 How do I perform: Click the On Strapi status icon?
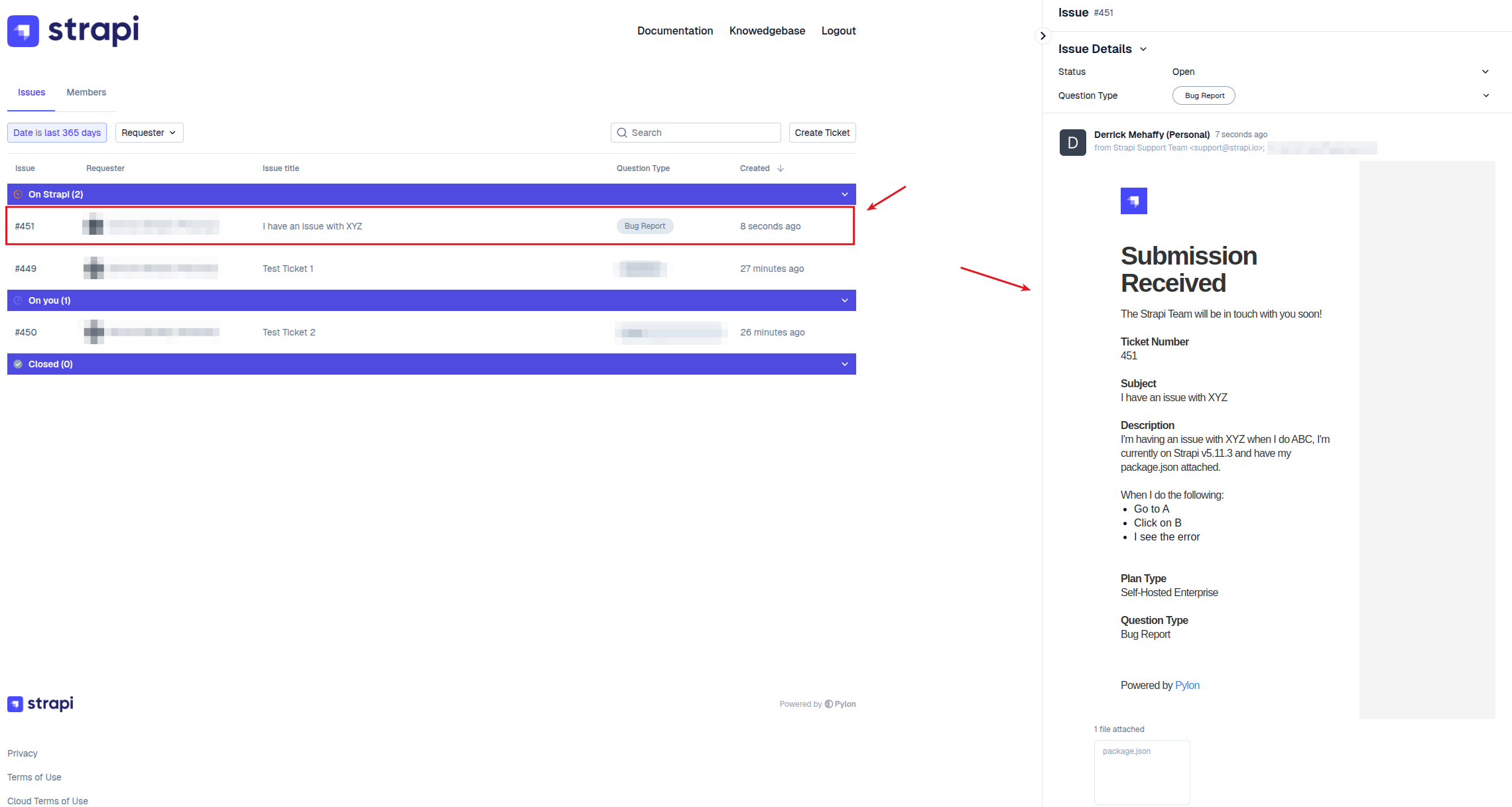(x=18, y=194)
